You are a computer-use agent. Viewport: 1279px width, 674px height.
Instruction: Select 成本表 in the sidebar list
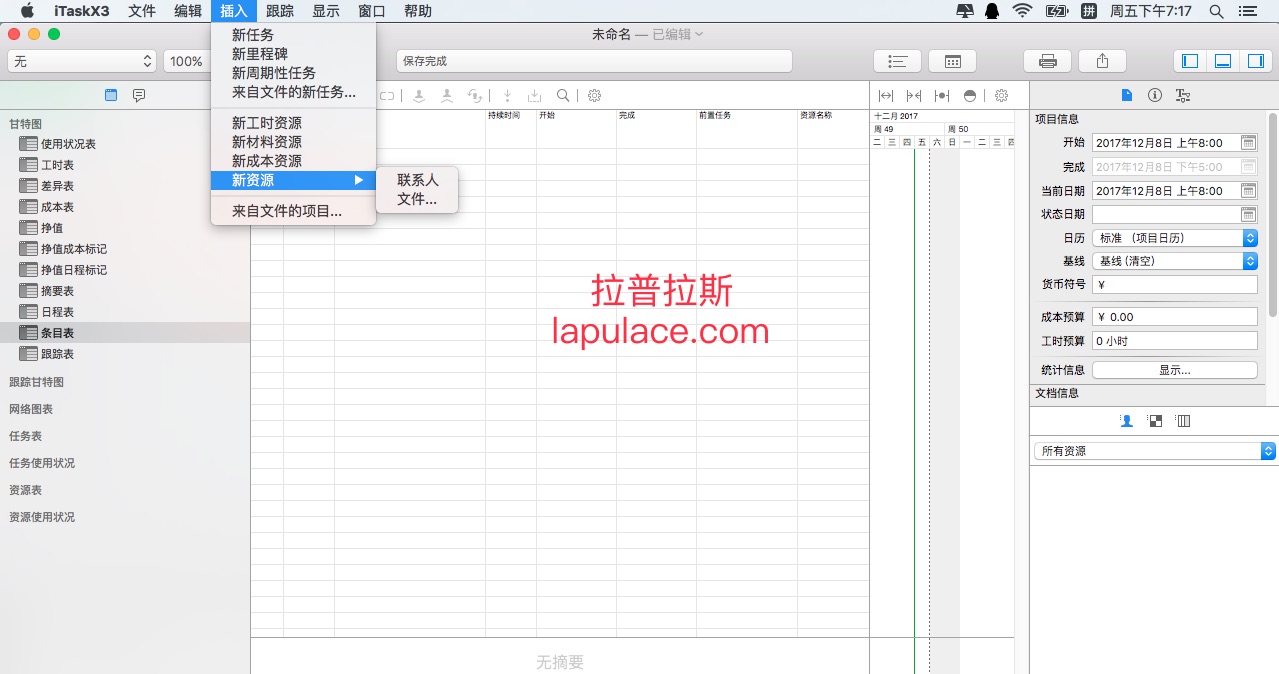click(x=57, y=207)
